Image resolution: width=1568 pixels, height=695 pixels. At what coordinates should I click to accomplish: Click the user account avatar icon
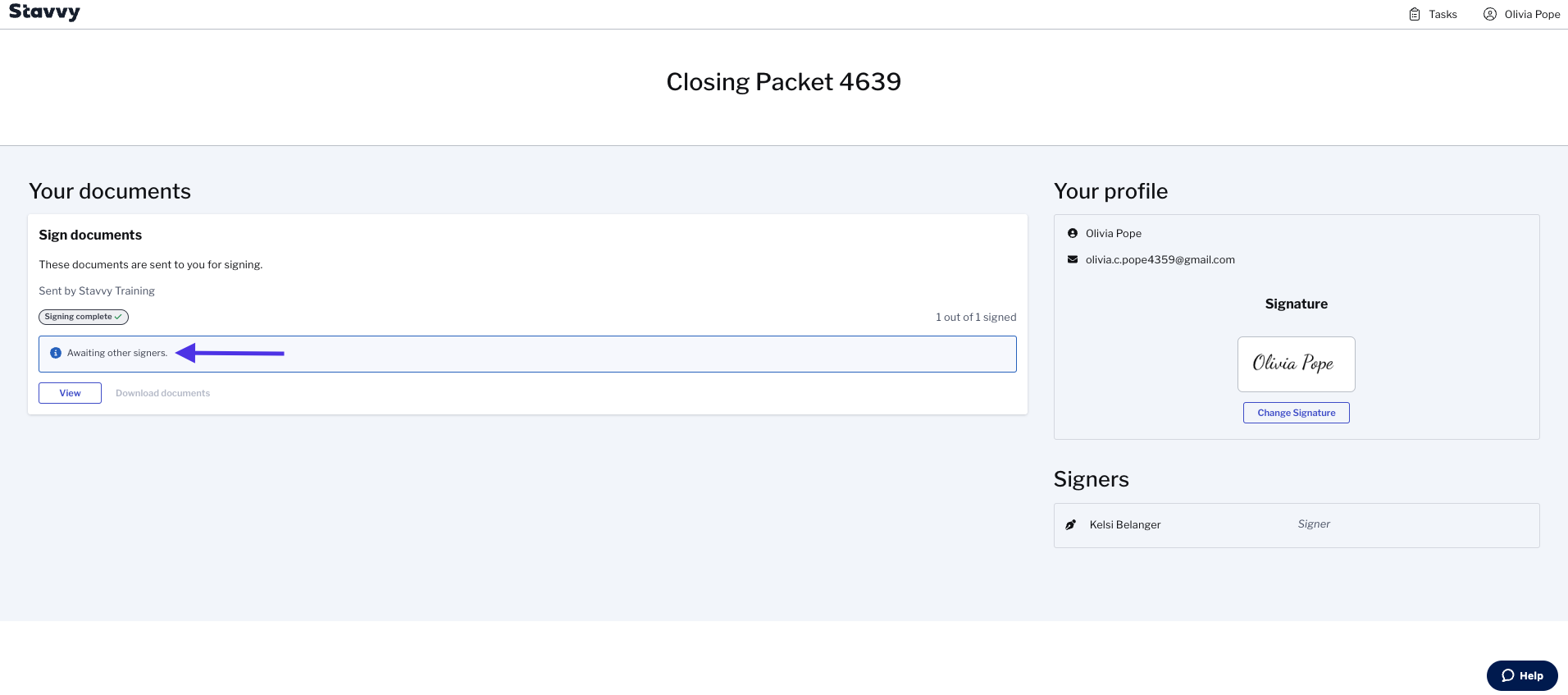click(x=1490, y=14)
